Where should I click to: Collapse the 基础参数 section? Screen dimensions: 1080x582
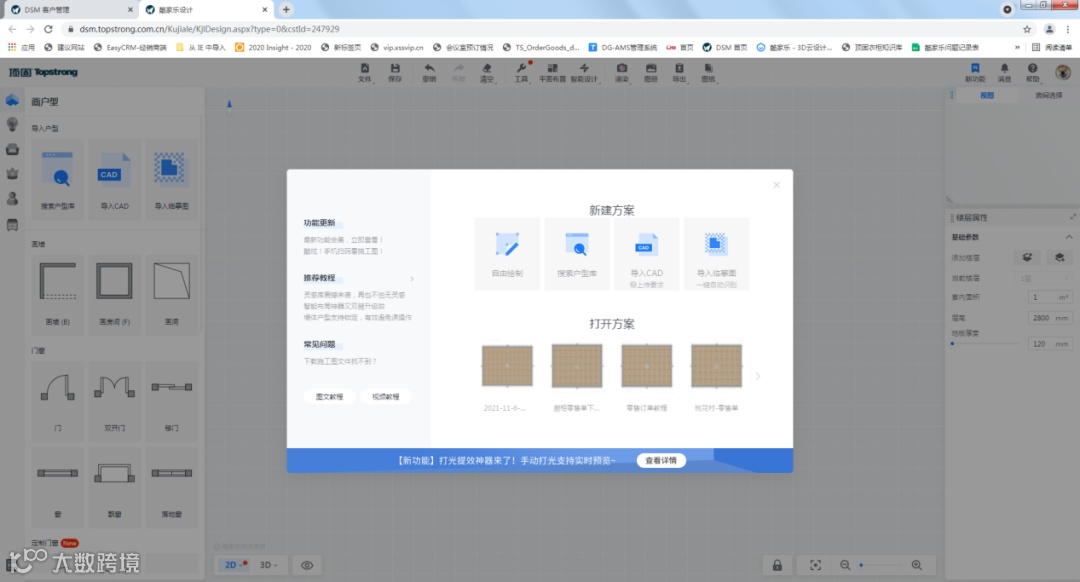point(1069,237)
